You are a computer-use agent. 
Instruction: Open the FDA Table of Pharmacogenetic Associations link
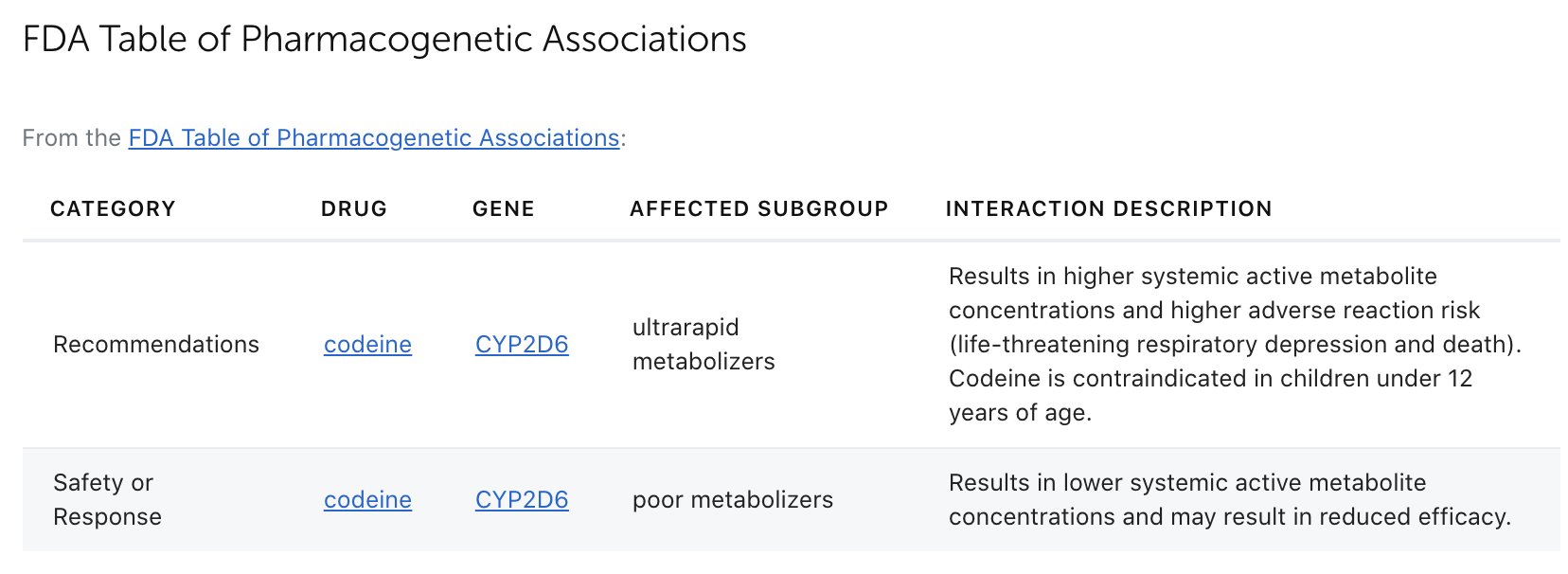click(x=373, y=137)
